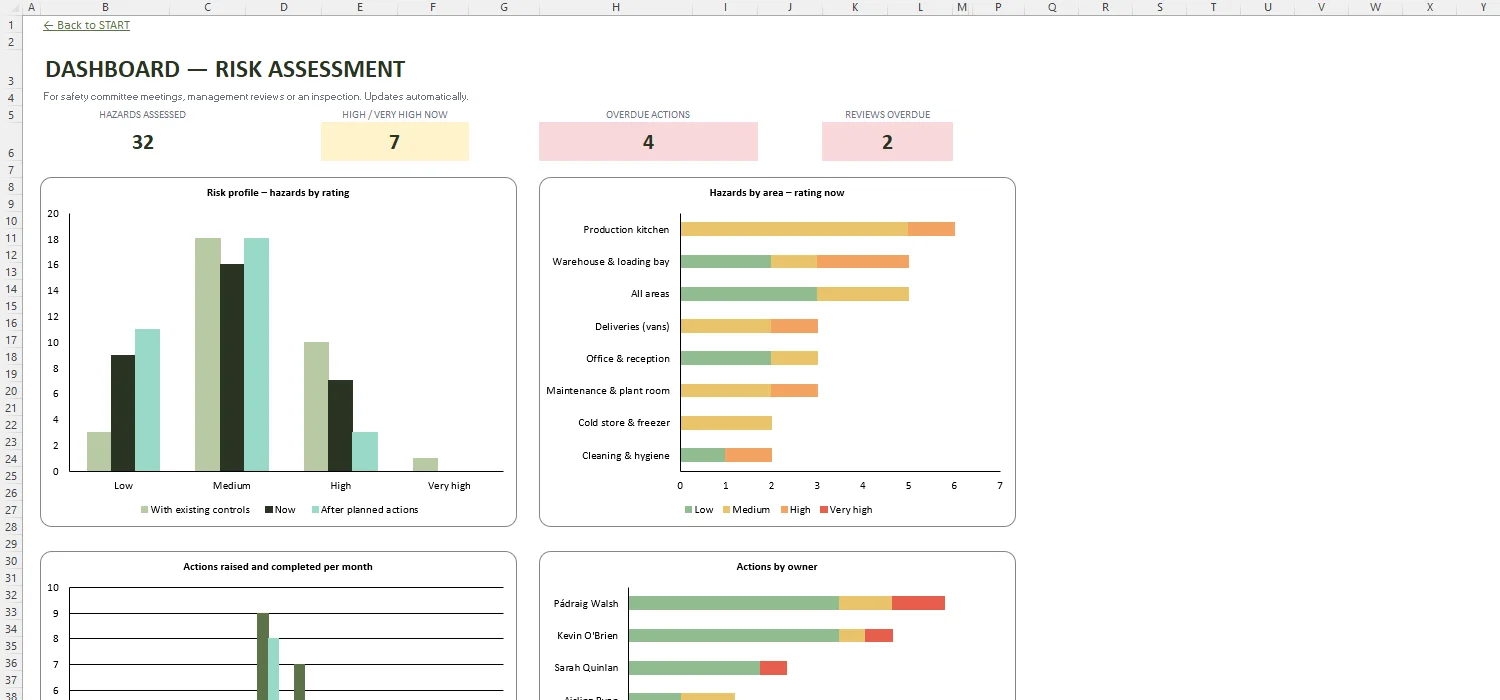This screenshot has width=1500, height=700.
Task: Select the Hazards by area – rating now title
Action: coord(777,193)
